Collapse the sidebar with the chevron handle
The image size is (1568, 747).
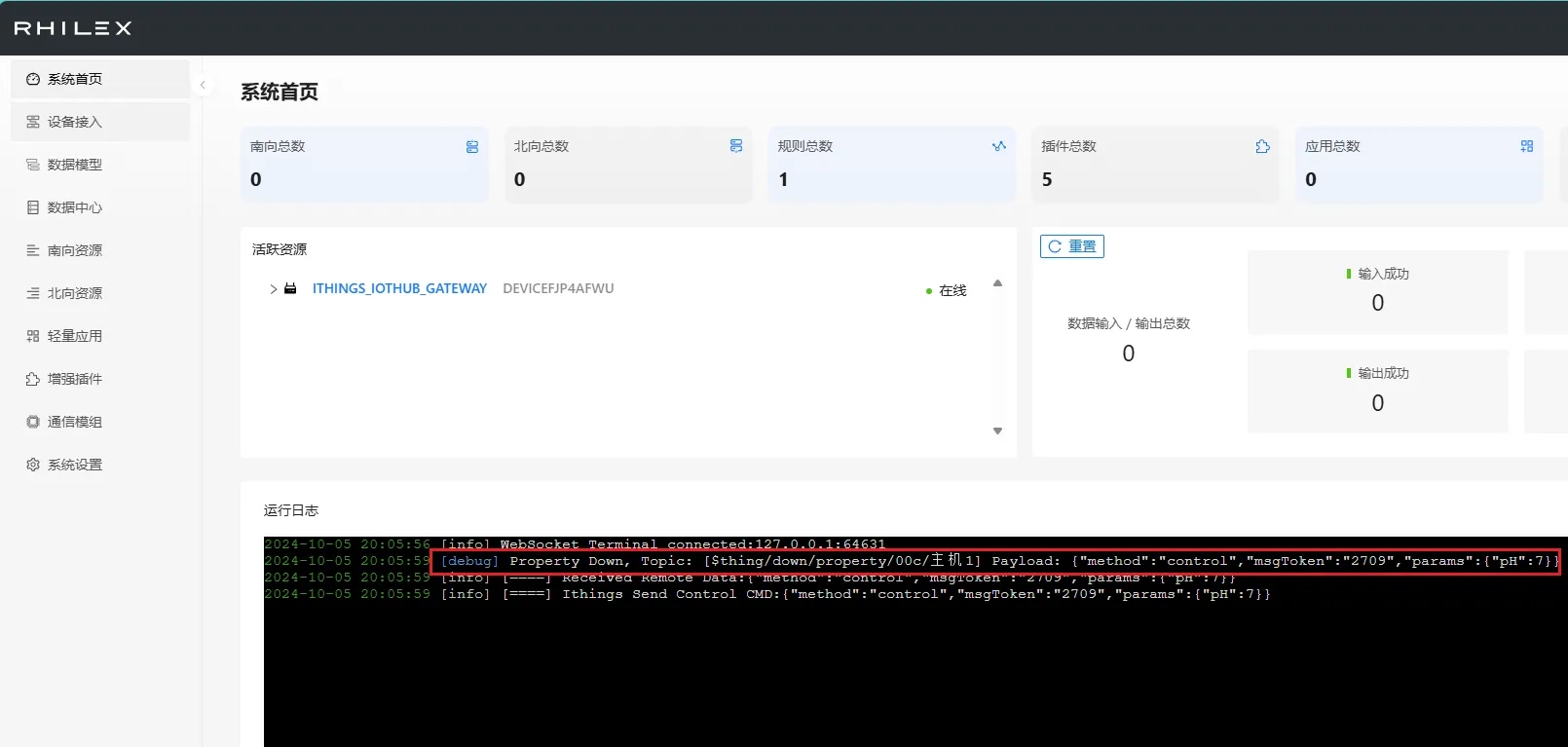[203, 85]
